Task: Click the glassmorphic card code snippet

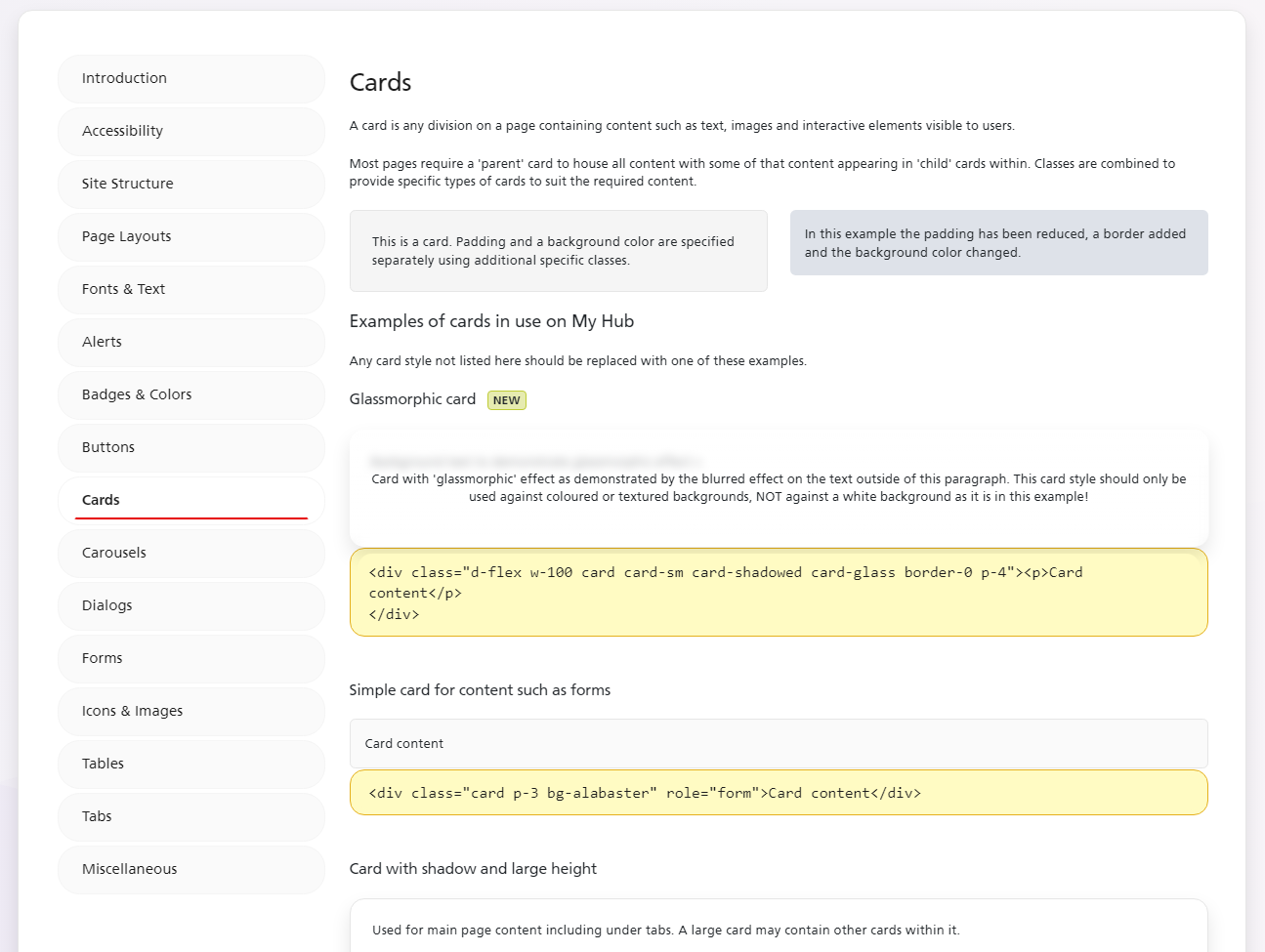Action: [778, 593]
